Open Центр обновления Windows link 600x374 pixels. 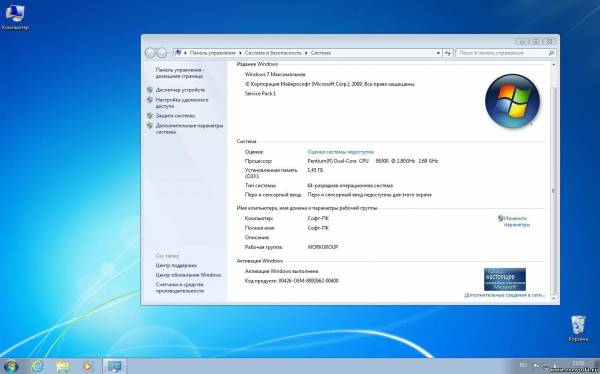pyautogui.click(x=188, y=275)
